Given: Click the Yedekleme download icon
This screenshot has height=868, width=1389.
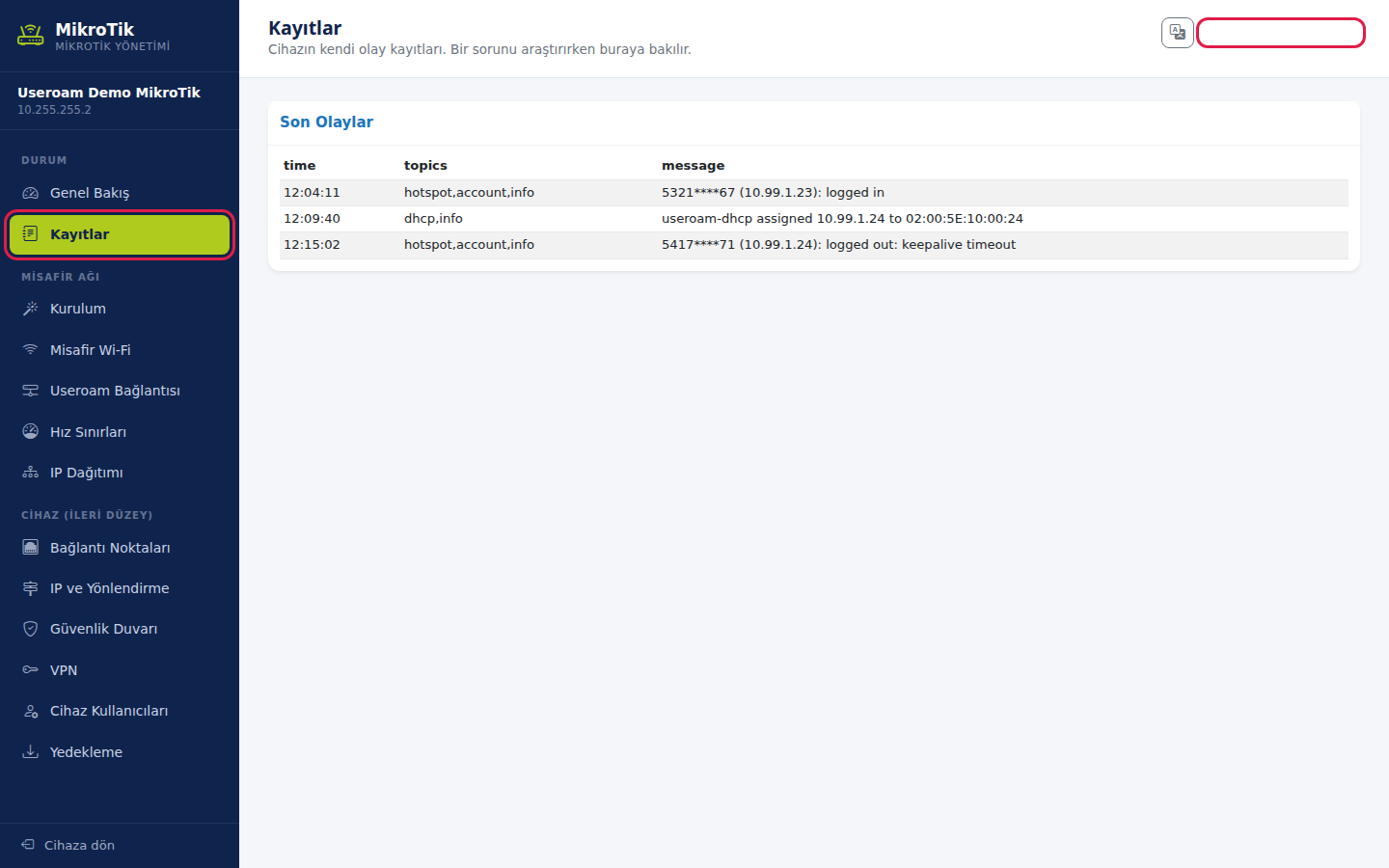Looking at the screenshot, I should coord(31,752).
